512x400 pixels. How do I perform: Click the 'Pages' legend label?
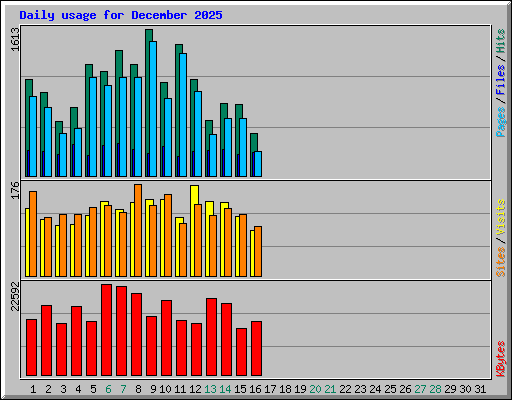pyautogui.click(x=500, y=122)
